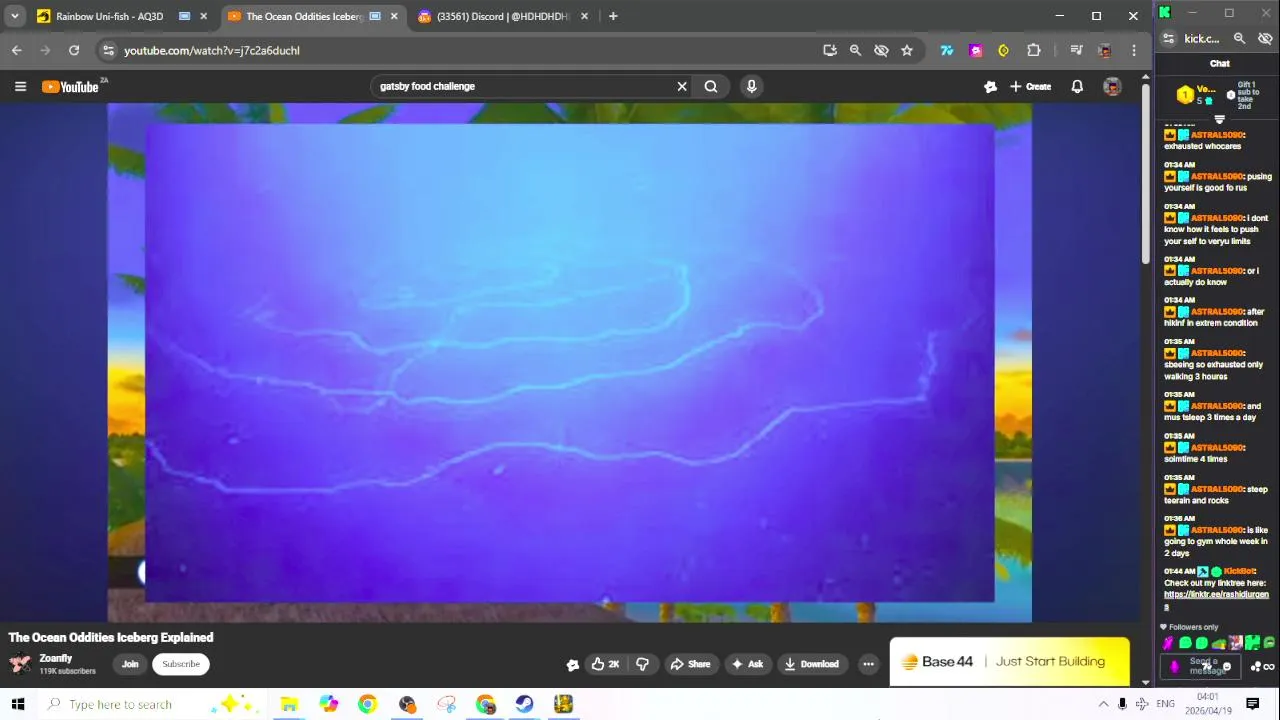Subscribe to the Zoanfly channel
Screen dimensions: 1280x720
[181, 664]
